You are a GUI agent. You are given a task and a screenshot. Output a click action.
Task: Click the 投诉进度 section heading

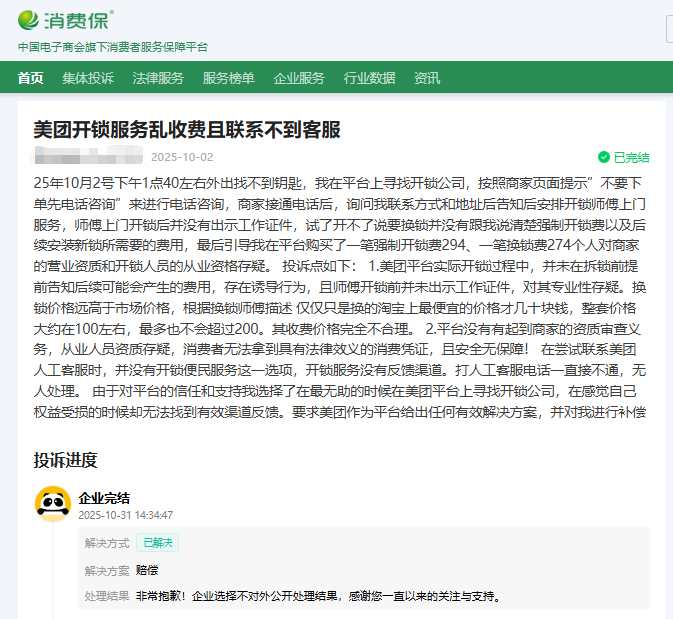pyautogui.click(x=66, y=460)
